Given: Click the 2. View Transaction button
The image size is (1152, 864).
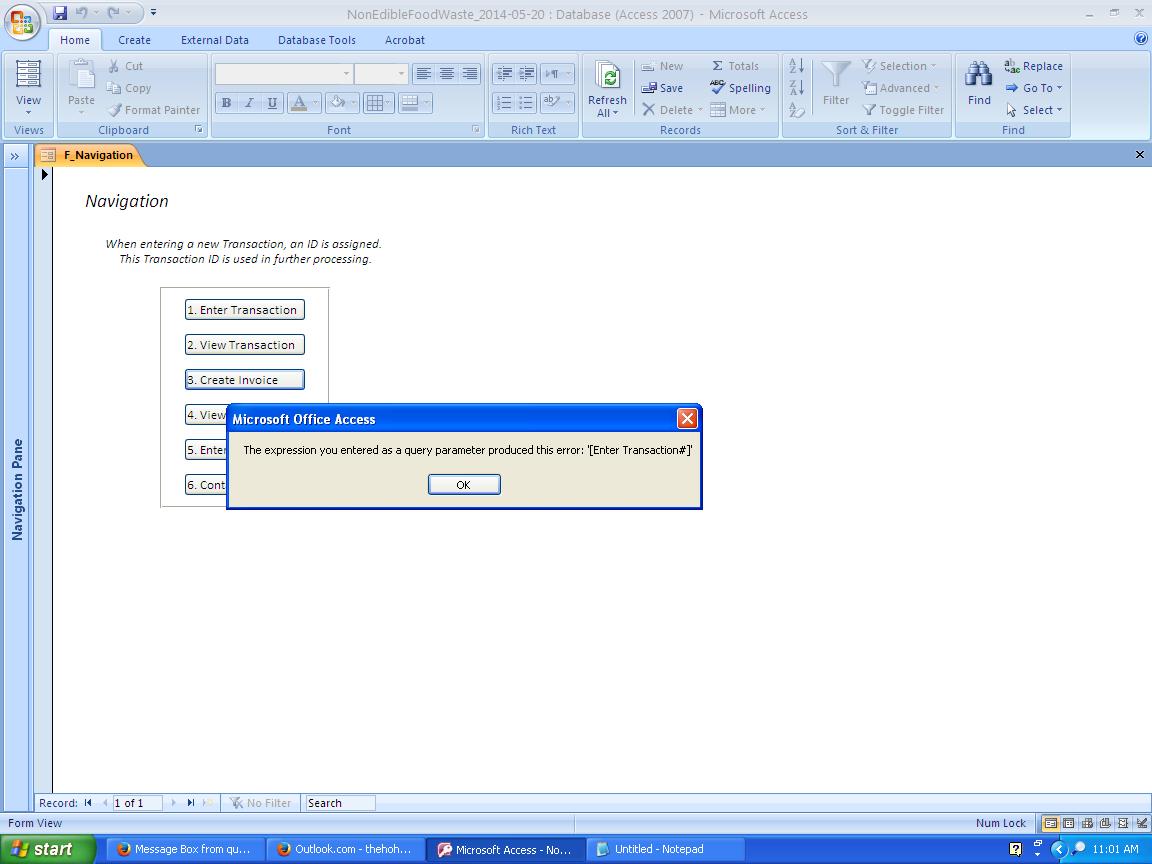Looking at the screenshot, I should 245,345.
